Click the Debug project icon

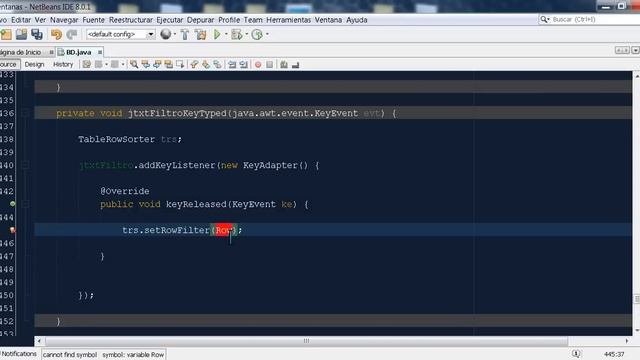237,35
